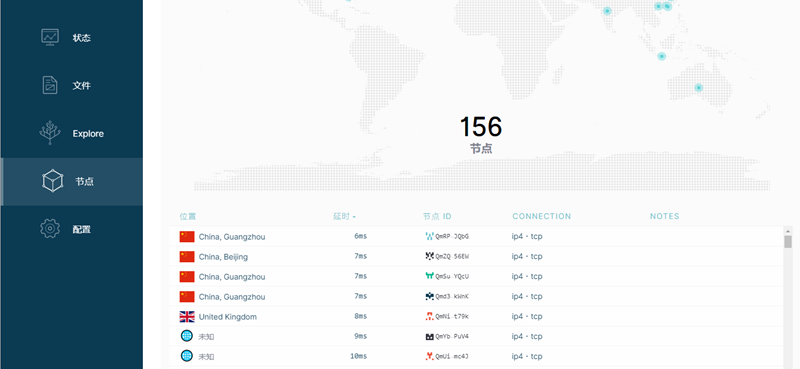Click the 6ms latency value

click(360, 236)
